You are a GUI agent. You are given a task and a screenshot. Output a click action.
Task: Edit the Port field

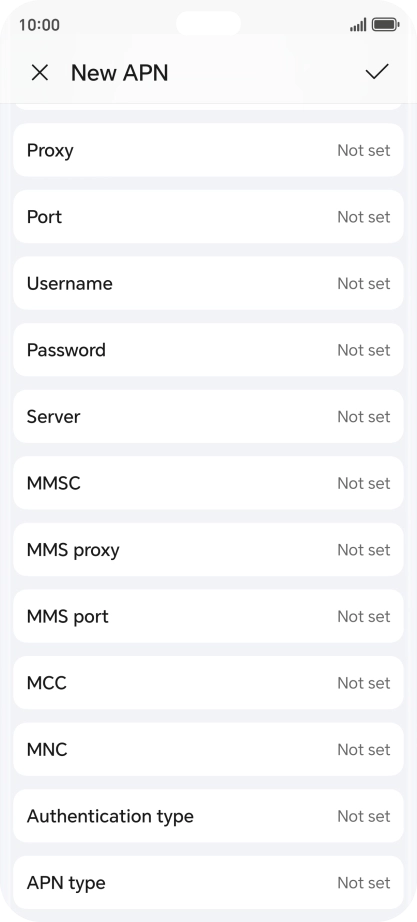[208, 216]
